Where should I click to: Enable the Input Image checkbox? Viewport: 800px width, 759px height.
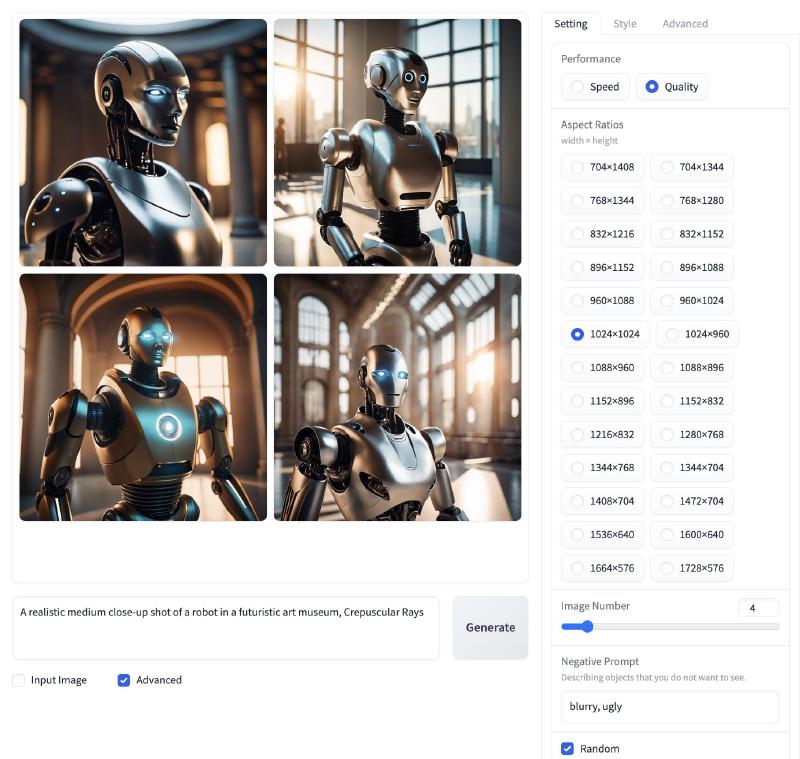click(19, 680)
